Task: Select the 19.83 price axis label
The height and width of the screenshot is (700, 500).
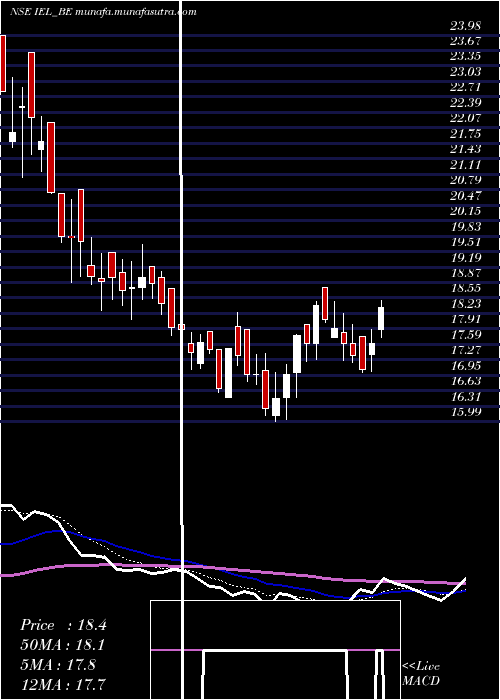Action: 466,226
